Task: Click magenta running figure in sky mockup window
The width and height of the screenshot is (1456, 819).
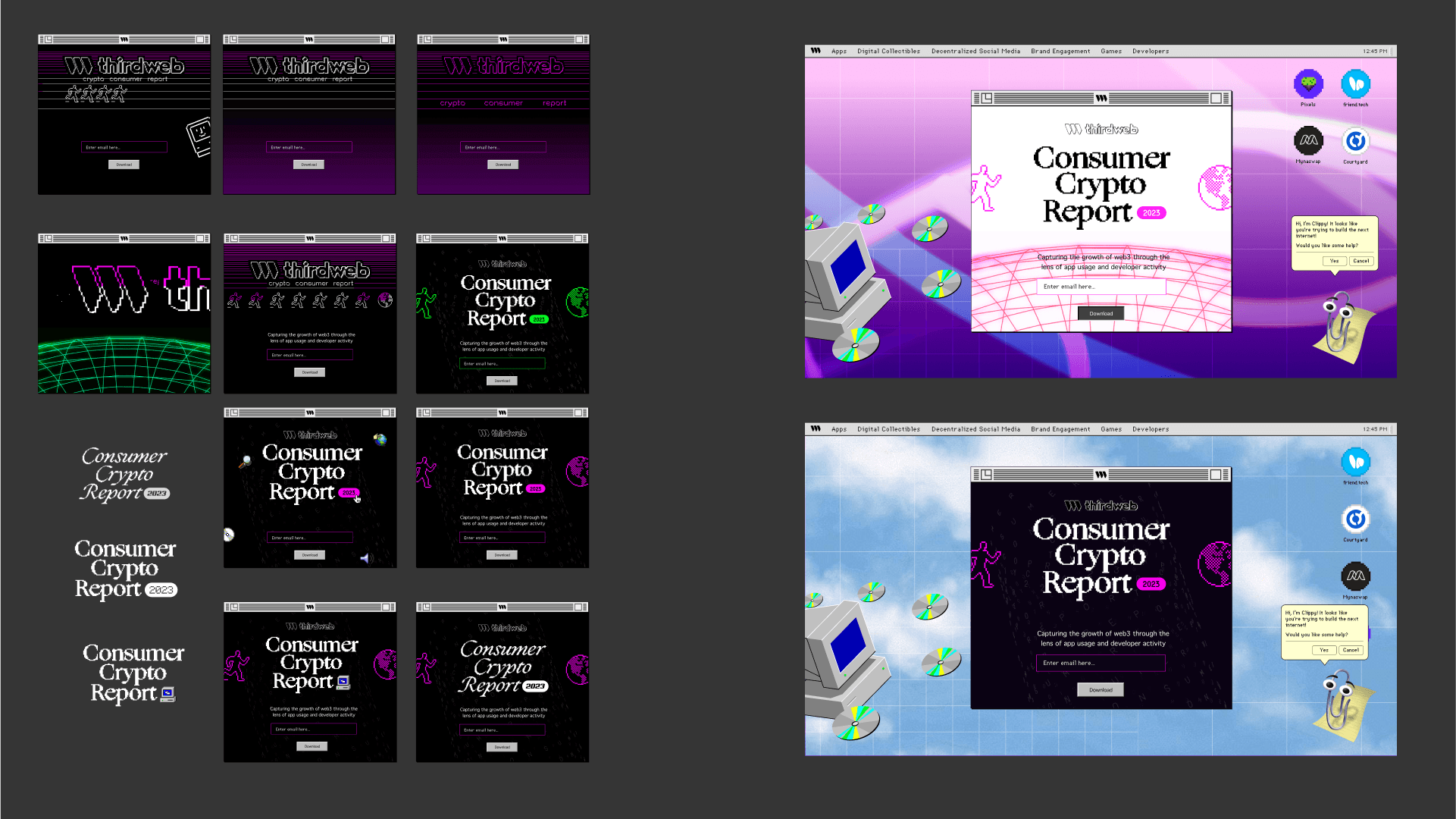Action: [x=985, y=564]
